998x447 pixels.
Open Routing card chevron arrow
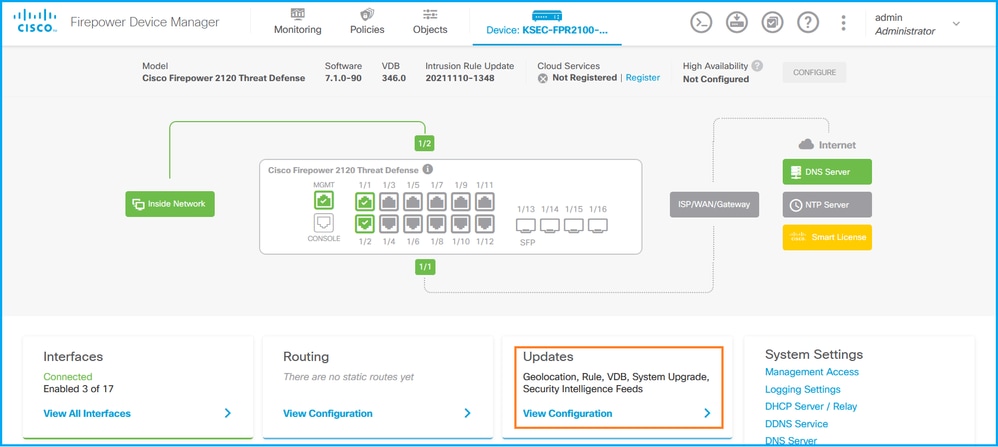coord(468,413)
